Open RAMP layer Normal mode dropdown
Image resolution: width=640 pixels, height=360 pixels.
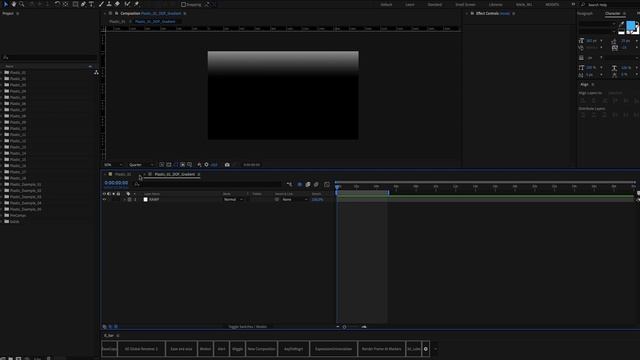tap(233, 200)
